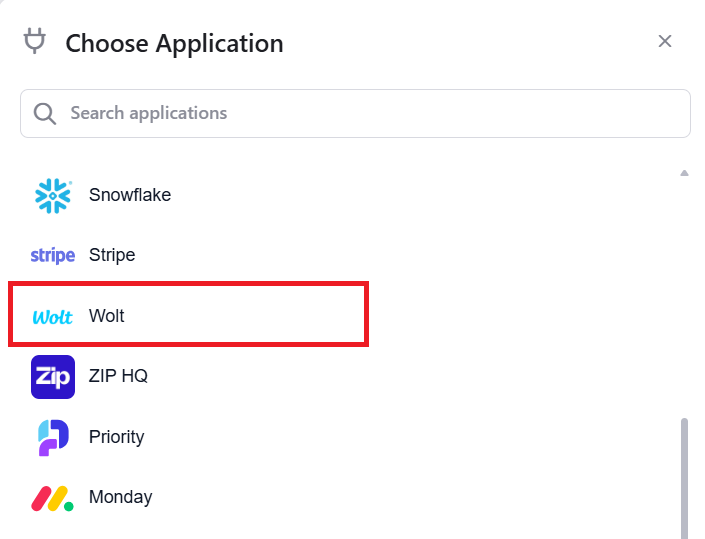Viewport: 705px width, 539px height.
Task: Click the Snowflake snowflake logo icon
Action: click(x=52, y=195)
